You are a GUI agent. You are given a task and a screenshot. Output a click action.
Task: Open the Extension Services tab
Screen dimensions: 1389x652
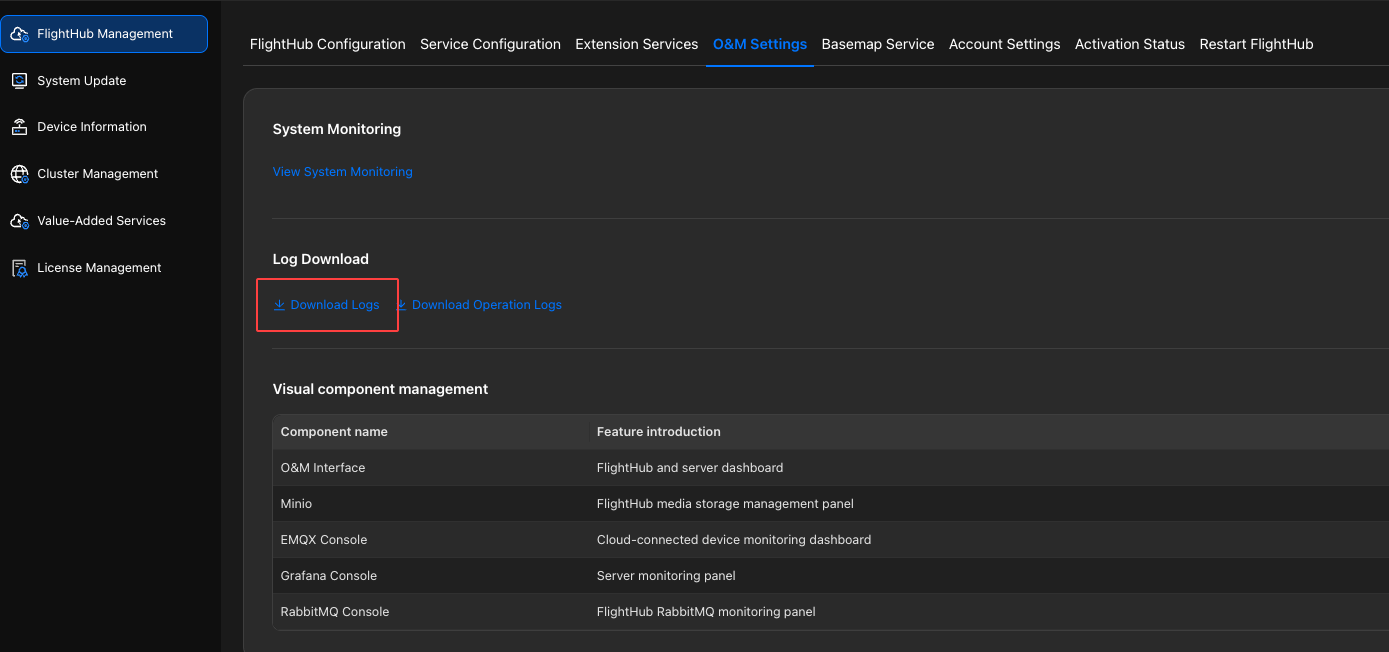click(637, 44)
